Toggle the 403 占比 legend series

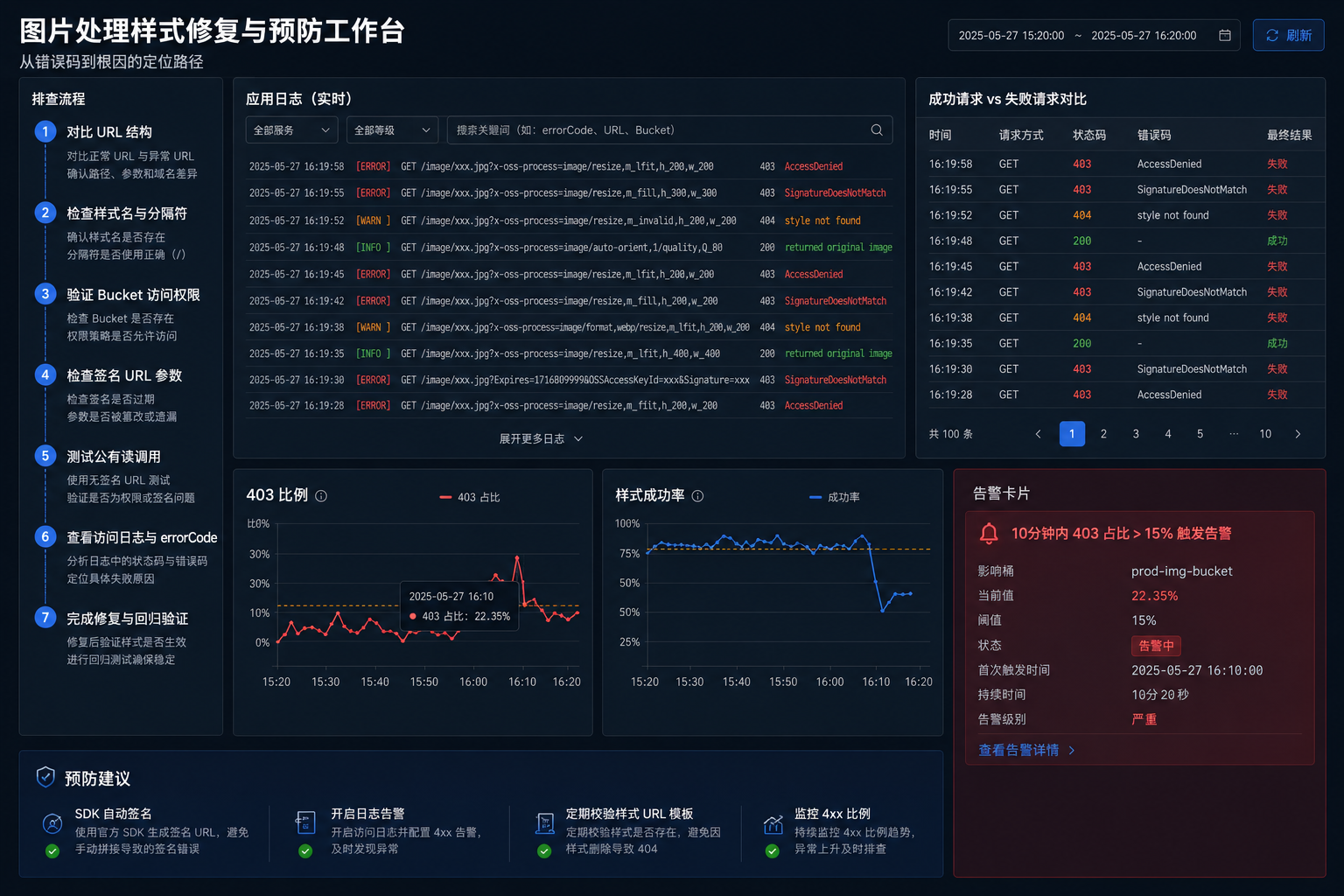coord(469,497)
